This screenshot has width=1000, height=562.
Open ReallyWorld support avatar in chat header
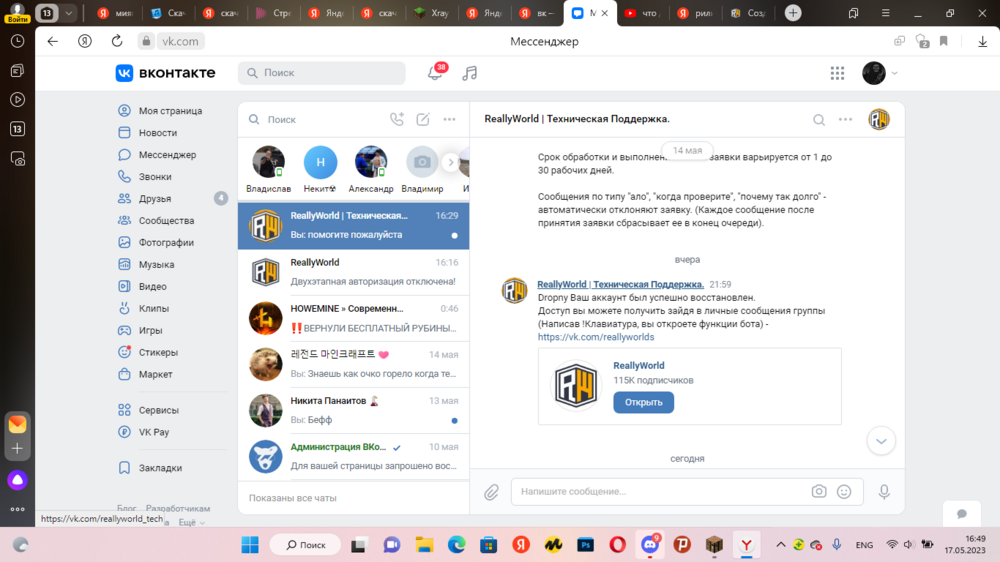[x=879, y=119]
